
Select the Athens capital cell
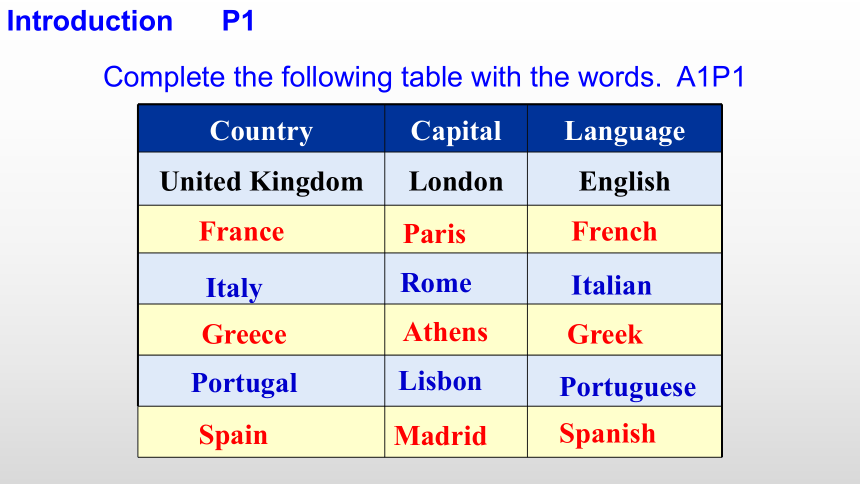pos(456,330)
